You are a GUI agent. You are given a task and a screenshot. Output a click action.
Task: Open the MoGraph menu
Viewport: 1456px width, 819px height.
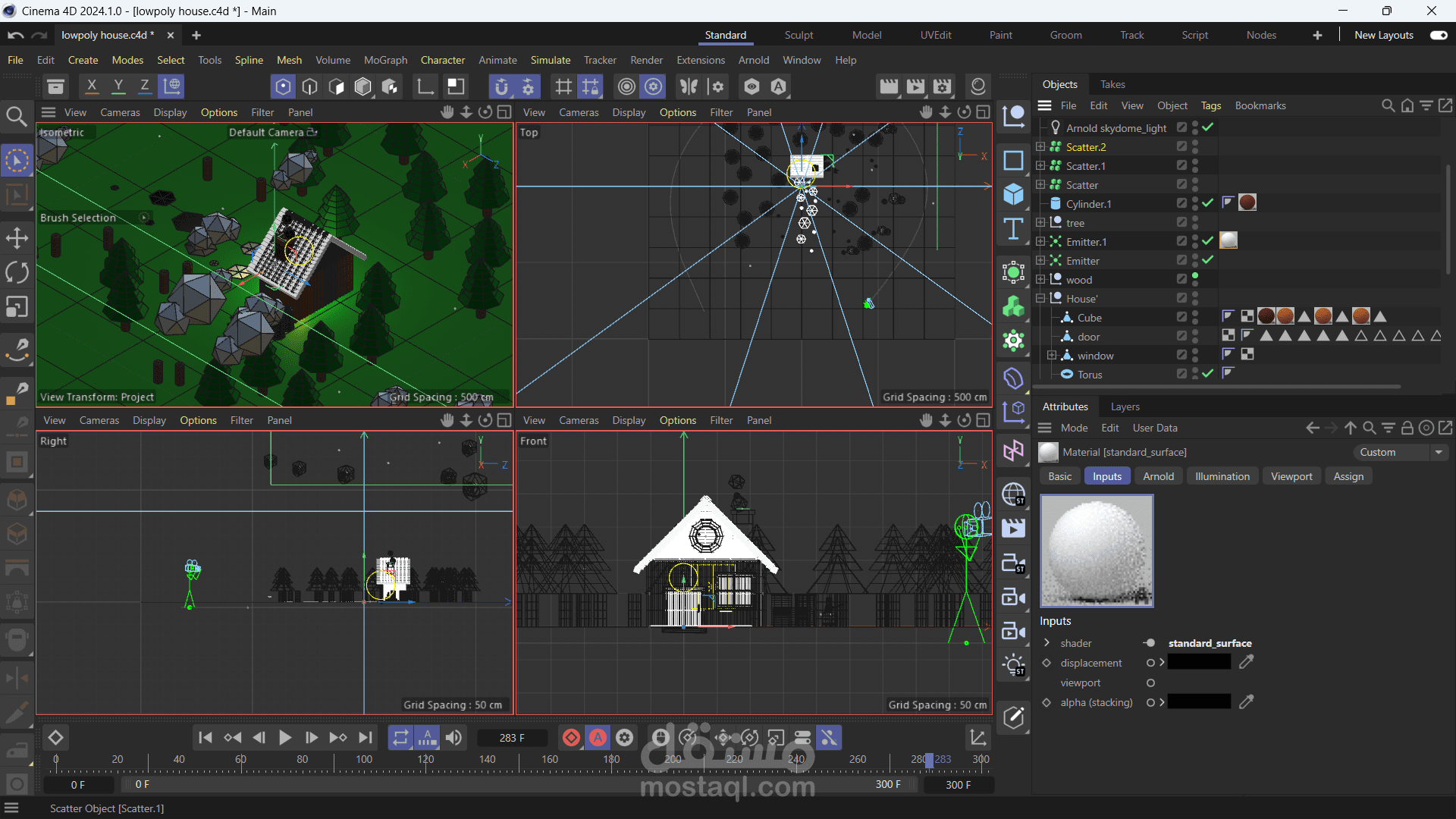coord(385,60)
